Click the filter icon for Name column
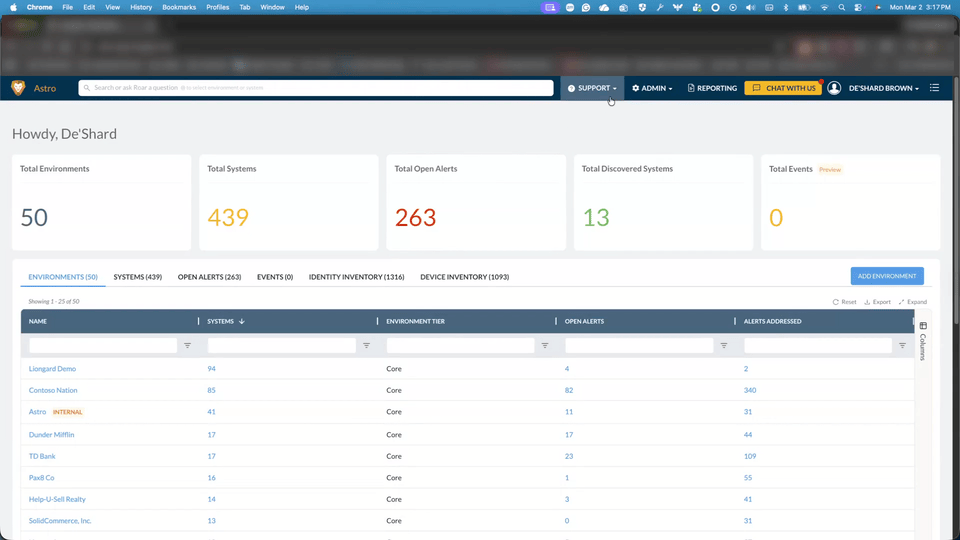This screenshot has width=960, height=540. pos(187,345)
